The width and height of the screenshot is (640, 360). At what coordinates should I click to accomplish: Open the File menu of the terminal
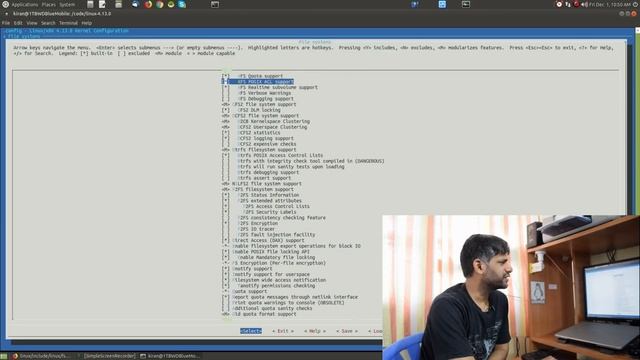[x=6, y=23]
